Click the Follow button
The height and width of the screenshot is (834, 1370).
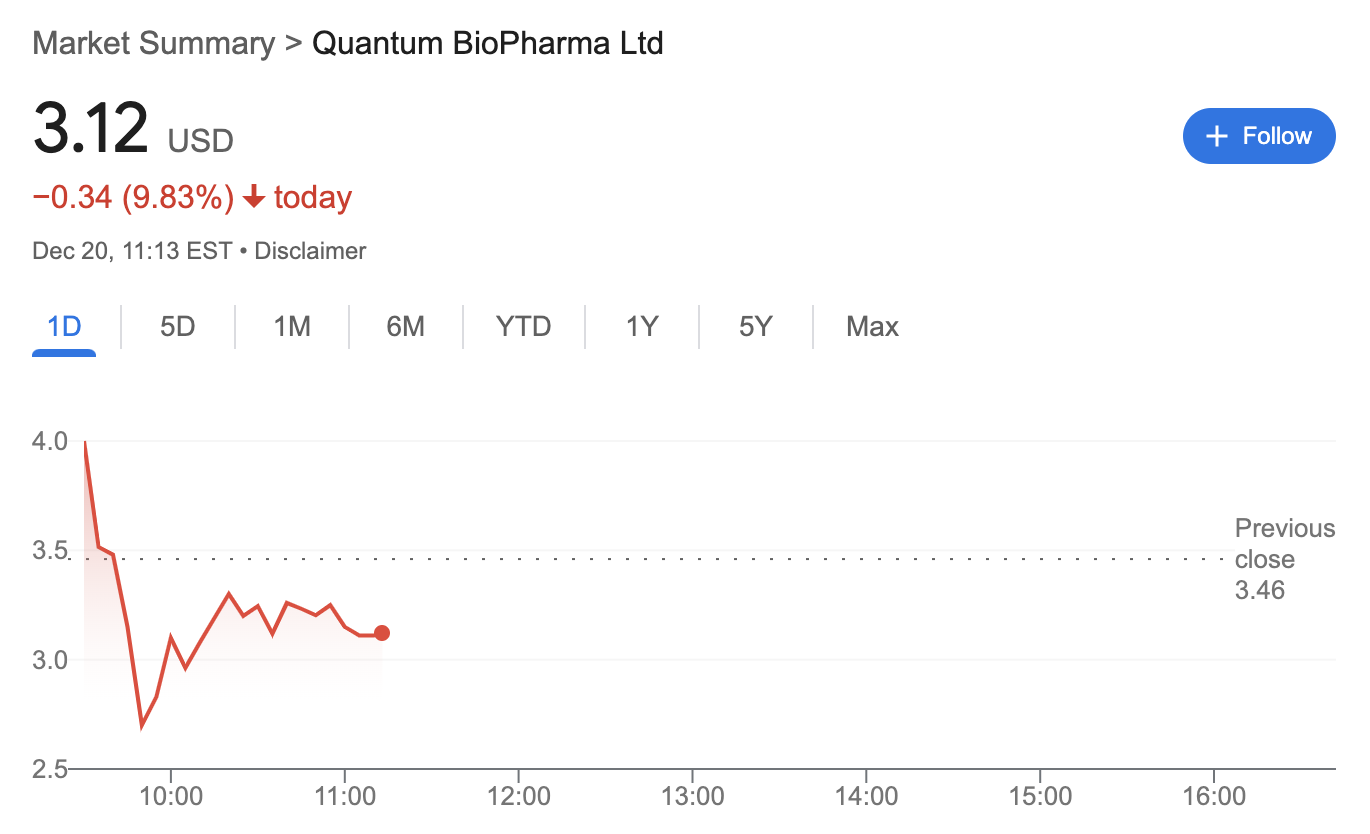(x=1258, y=136)
